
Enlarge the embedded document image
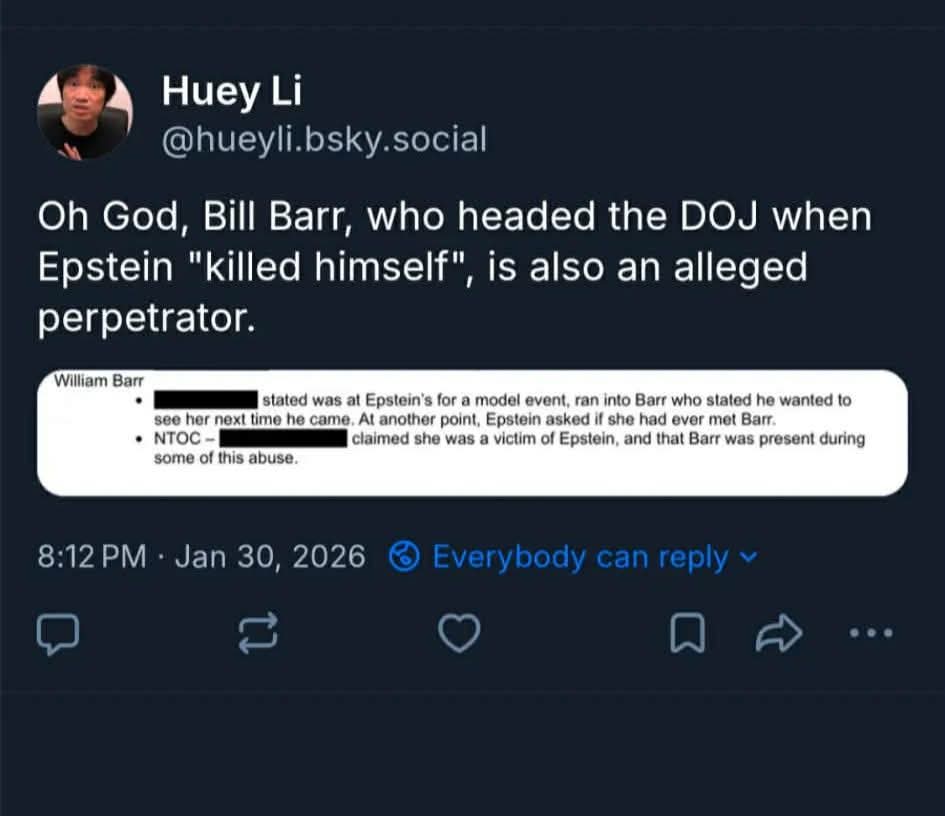tap(472, 432)
